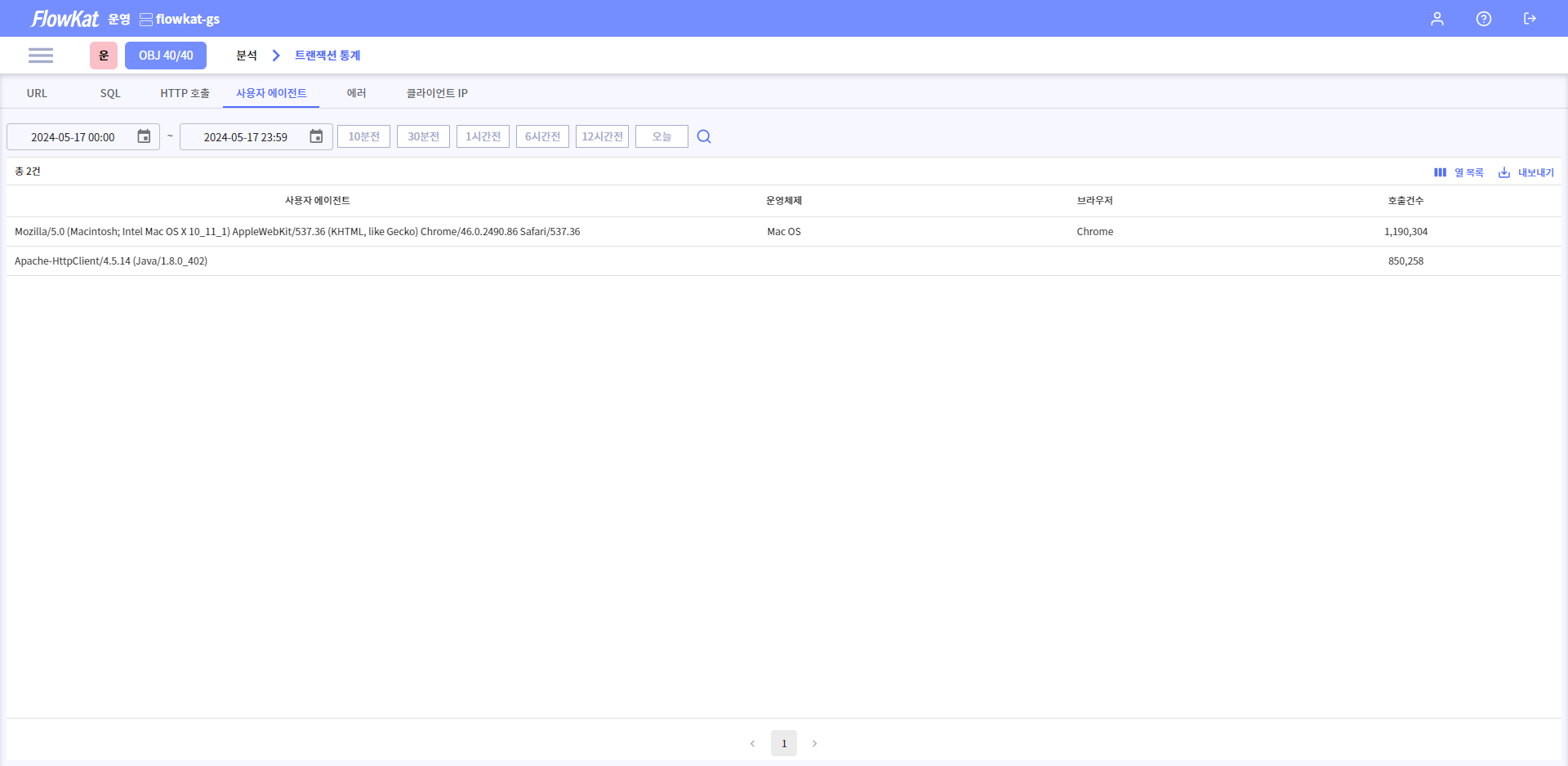This screenshot has height=766, width=1568.
Task: Click the OBJ 40/40 button
Action: click(166, 56)
